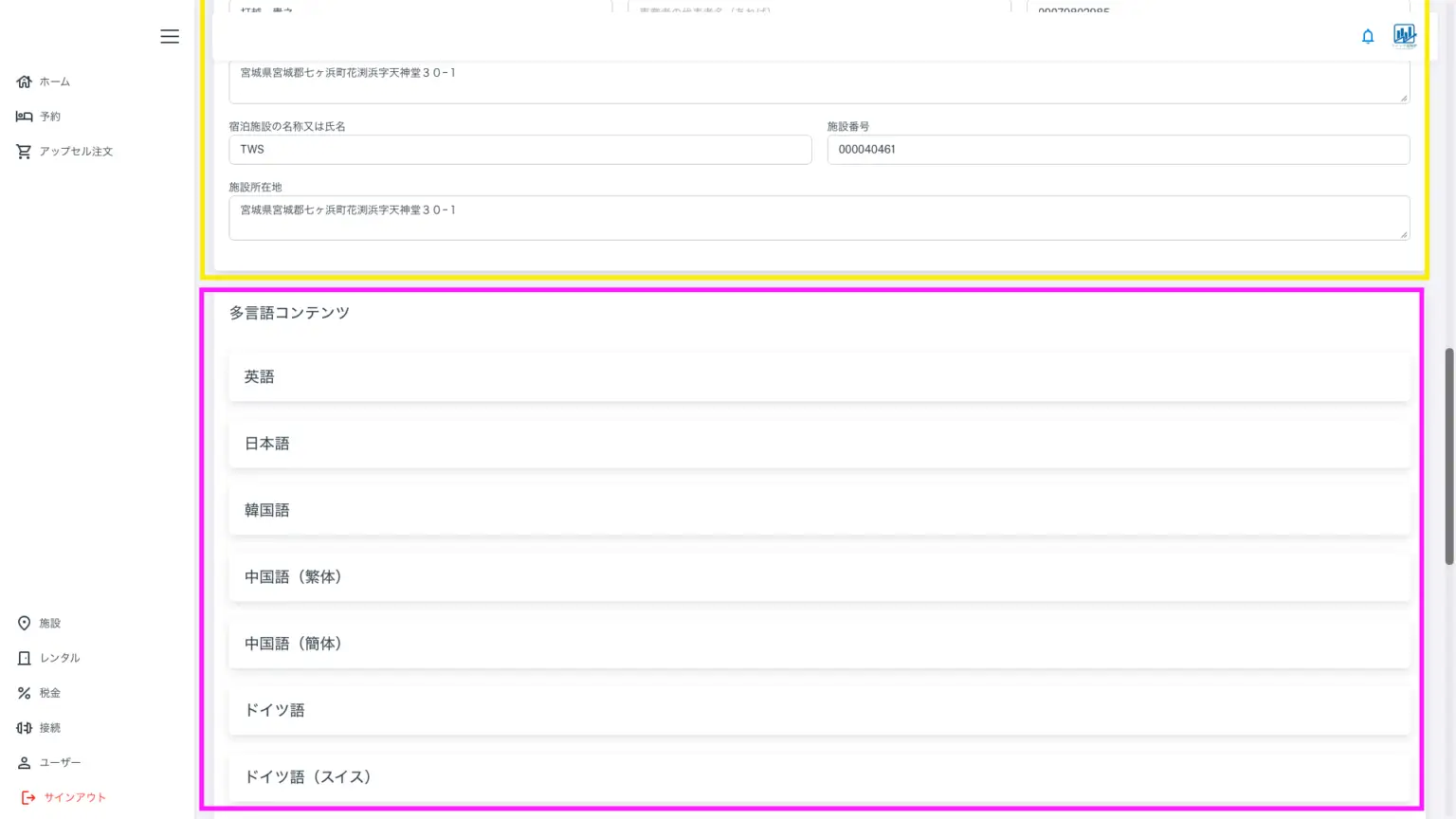
Task: Click the percent tax icon
Action: pyautogui.click(x=25, y=693)
